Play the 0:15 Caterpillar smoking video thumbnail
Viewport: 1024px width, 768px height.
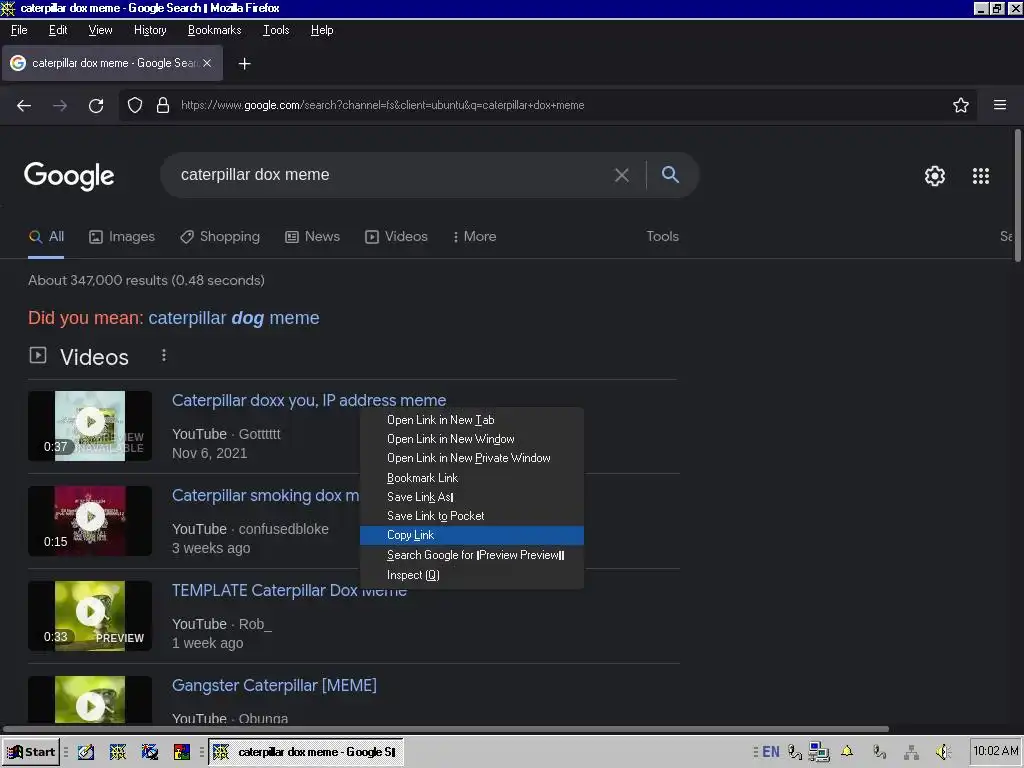90,520
